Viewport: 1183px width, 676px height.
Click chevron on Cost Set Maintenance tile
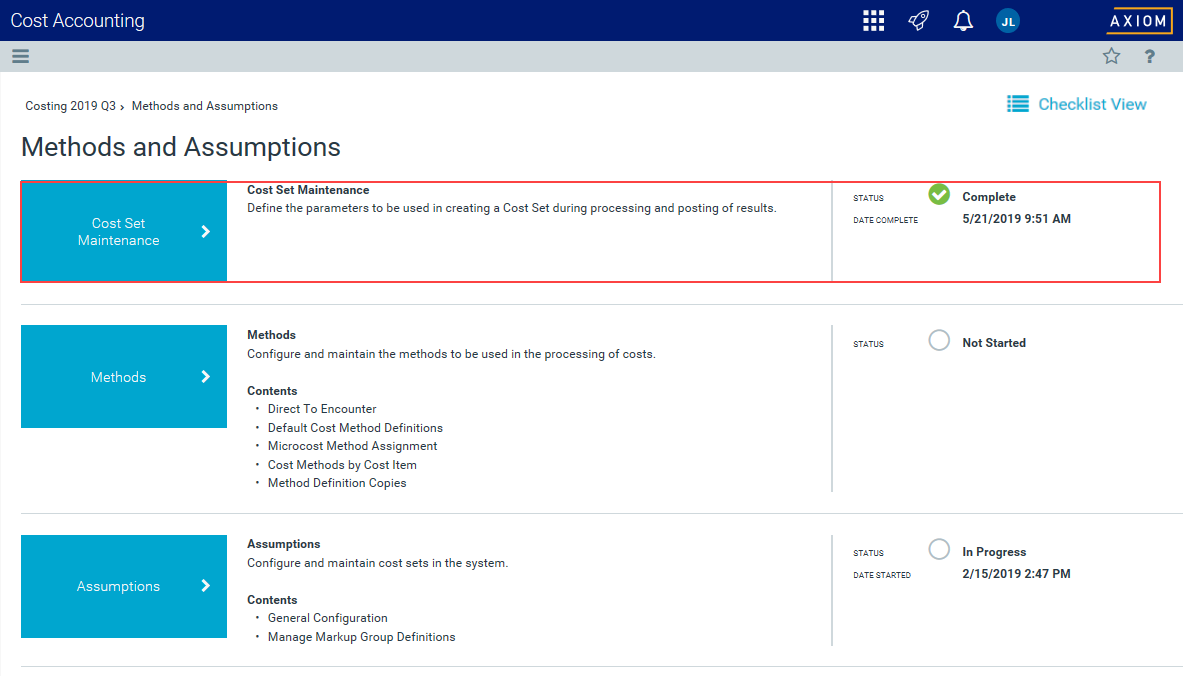tap(205, 232)
